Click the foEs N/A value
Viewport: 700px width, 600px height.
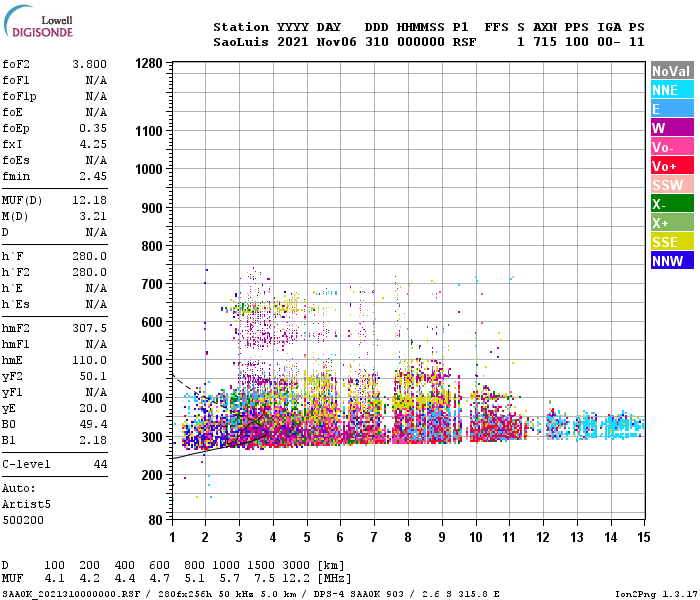click(96, 160)
